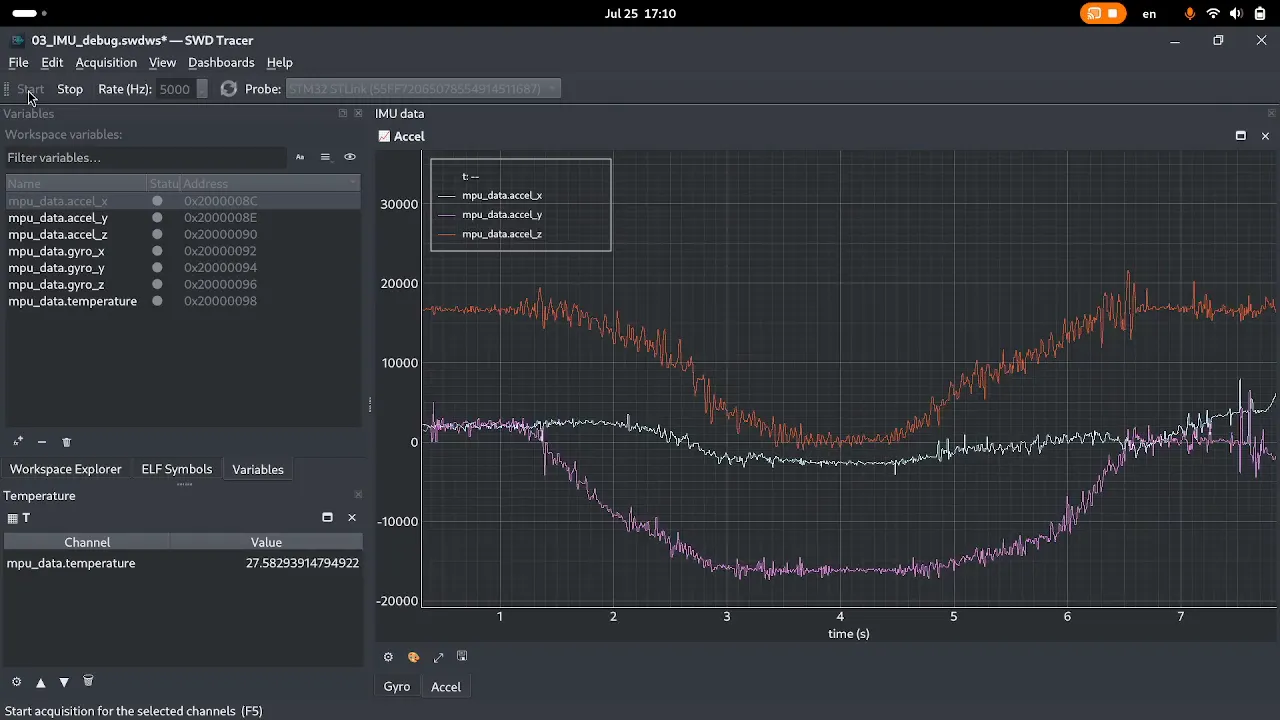
Task: Open the Acquisition menu
Action: click(x=106, y=62)
